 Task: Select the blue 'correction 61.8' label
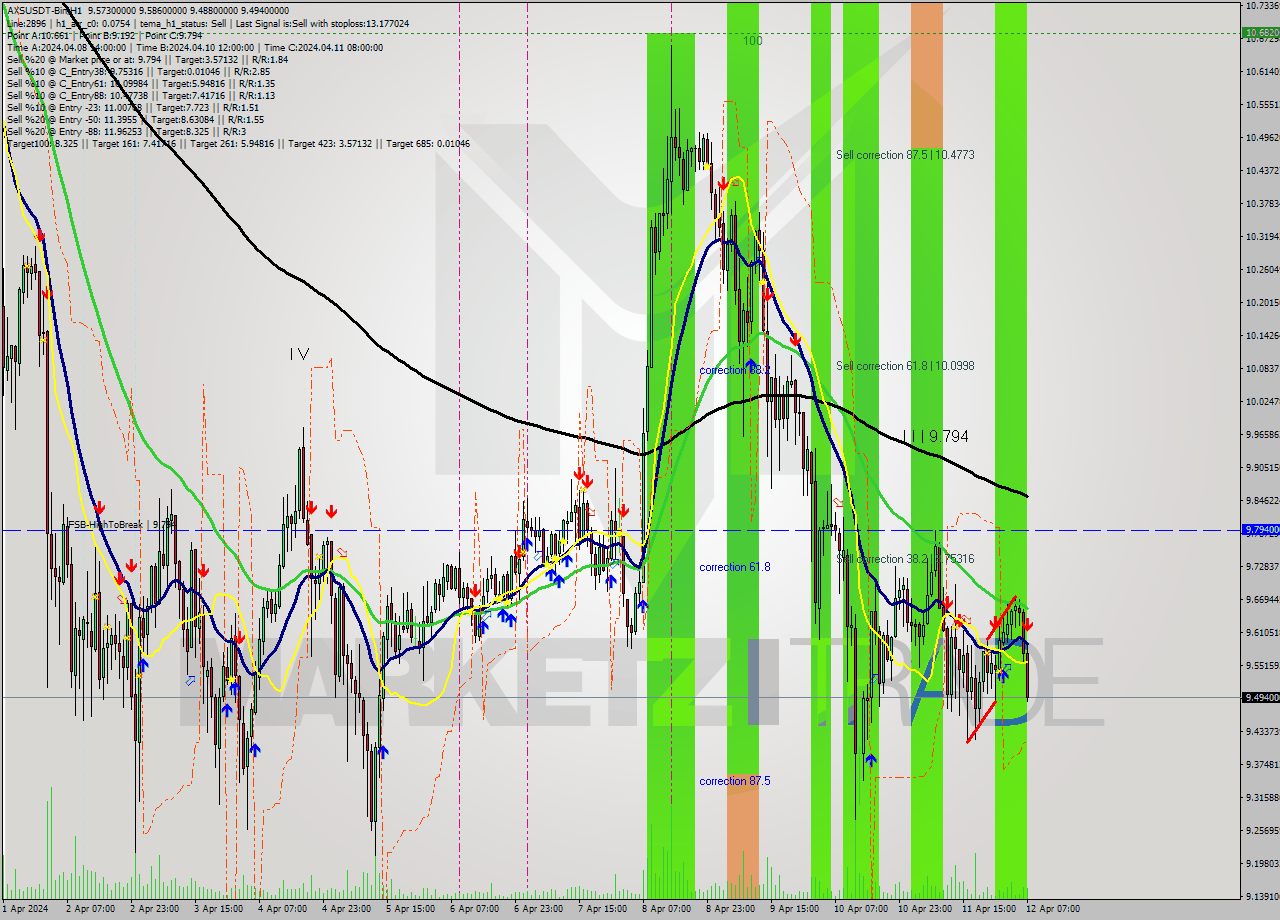pyautogui.click(x=735, y=567)
